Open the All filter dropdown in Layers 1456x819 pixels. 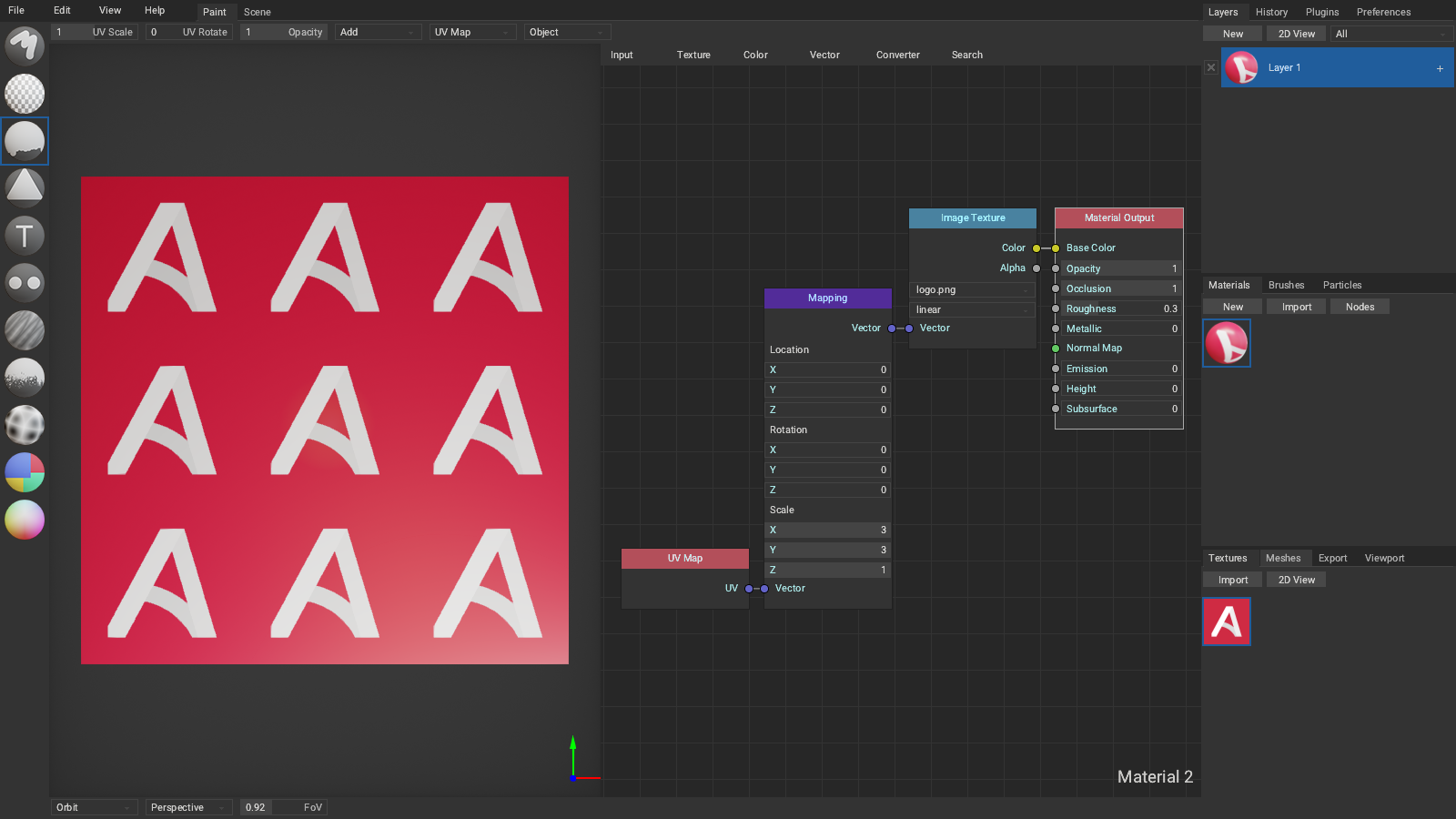[x=1391, y=34]
